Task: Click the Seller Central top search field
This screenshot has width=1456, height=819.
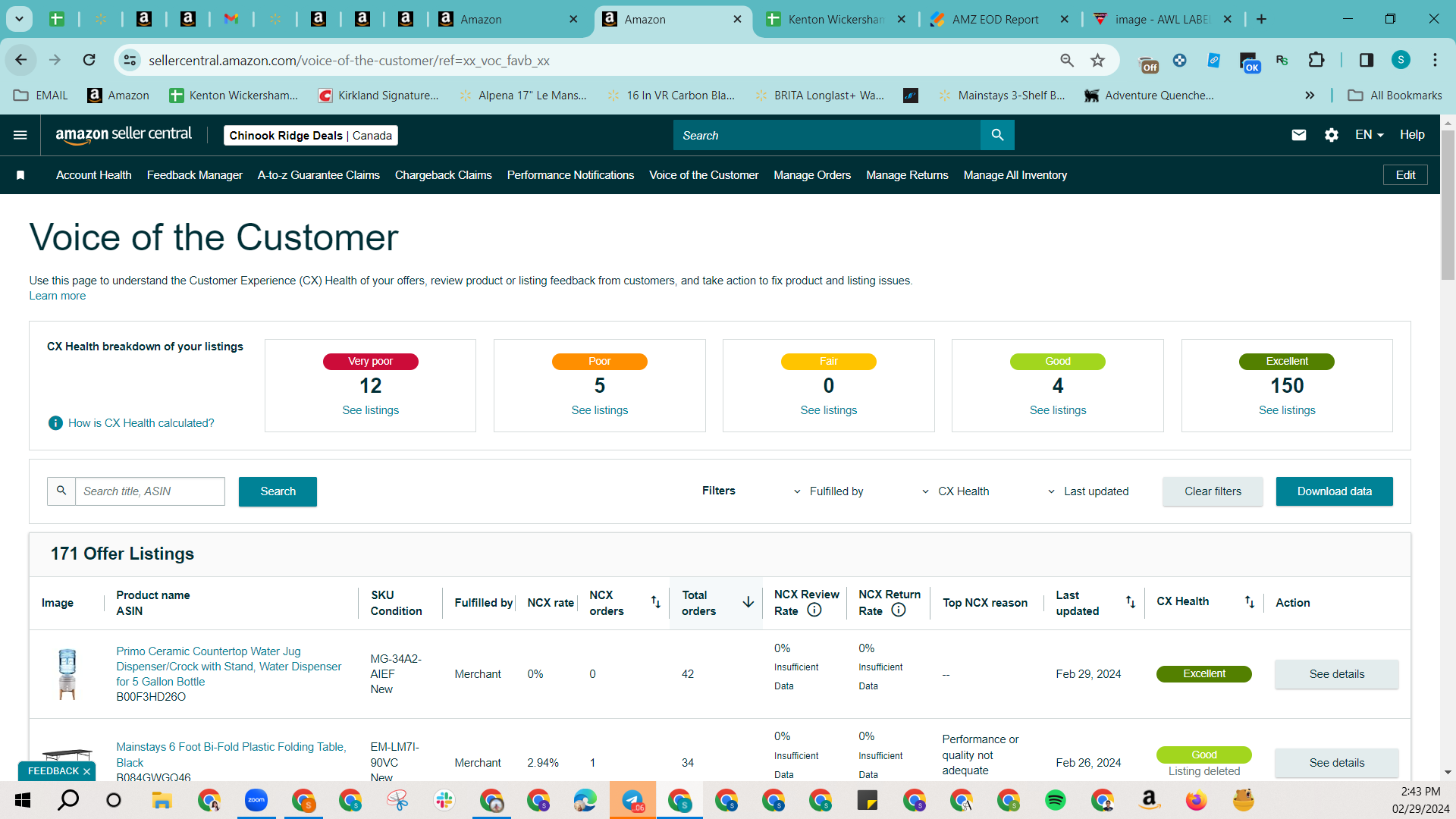Action: pos(827,135)
